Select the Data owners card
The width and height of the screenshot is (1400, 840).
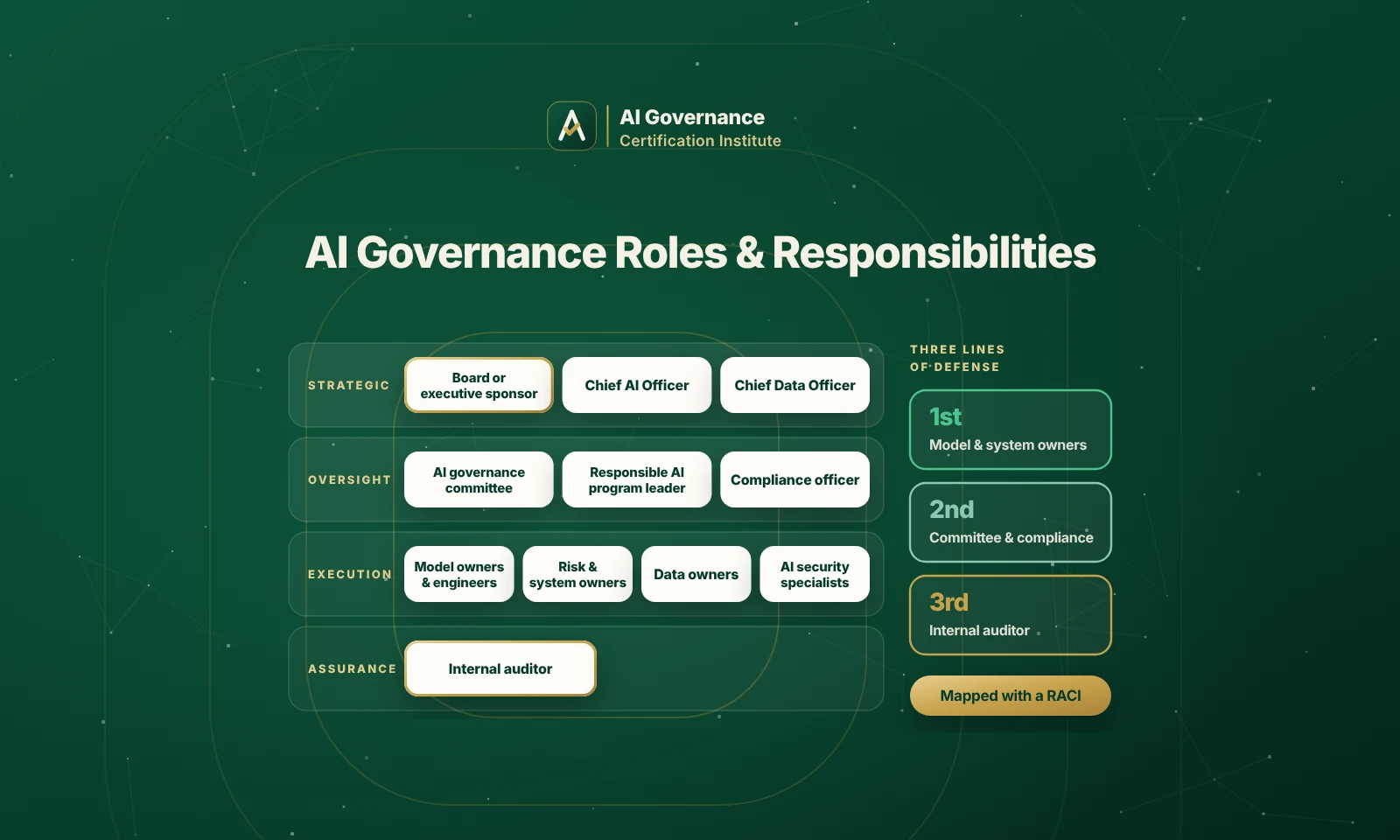[x=696, y=574]
